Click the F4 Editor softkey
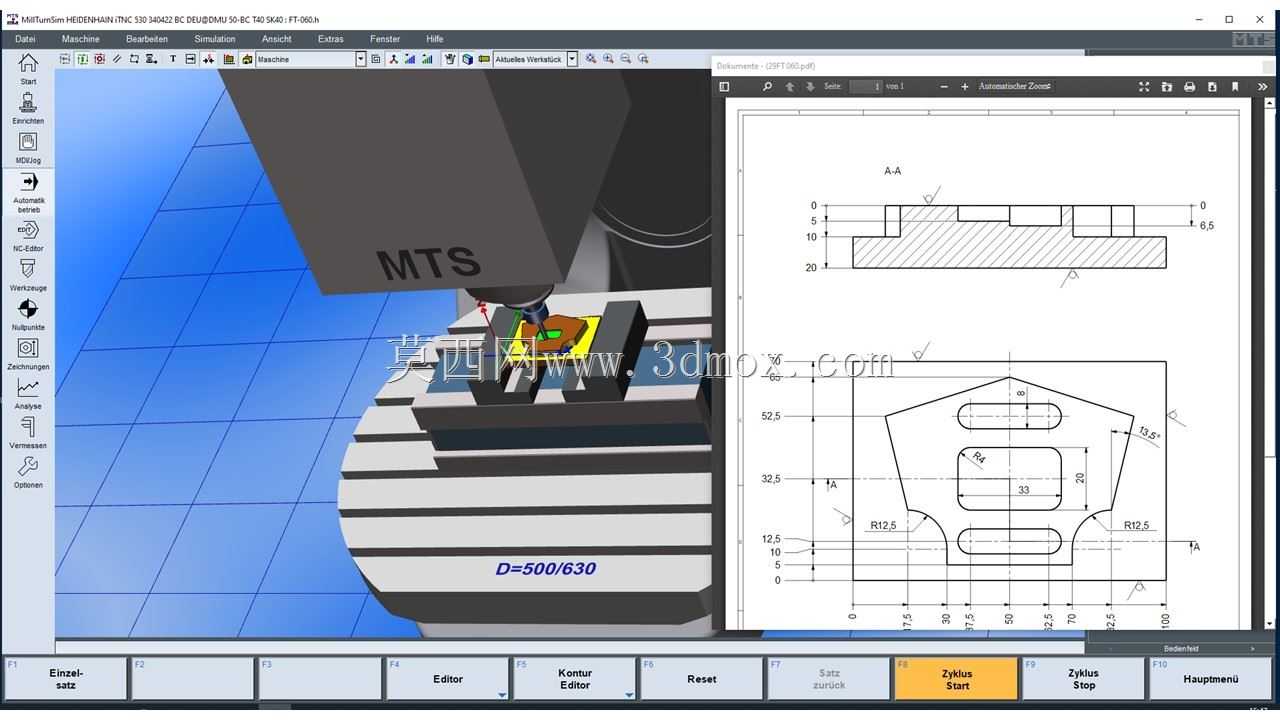Viewport: 1280px width, 720px height. point(448,679)
